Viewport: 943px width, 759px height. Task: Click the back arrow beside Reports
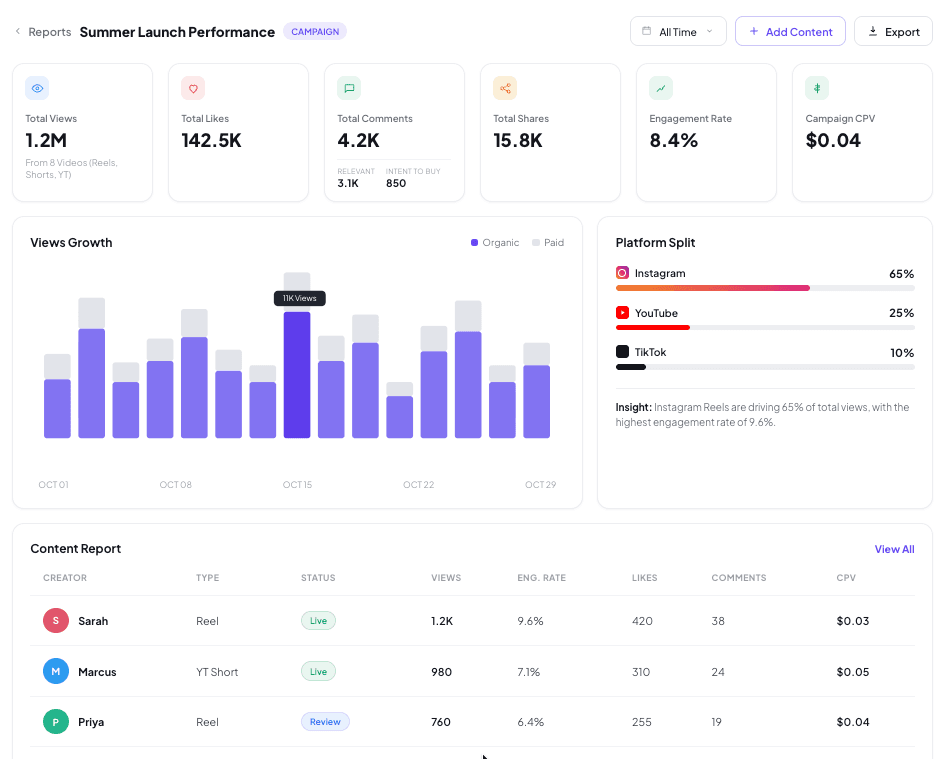coord(17,31)
